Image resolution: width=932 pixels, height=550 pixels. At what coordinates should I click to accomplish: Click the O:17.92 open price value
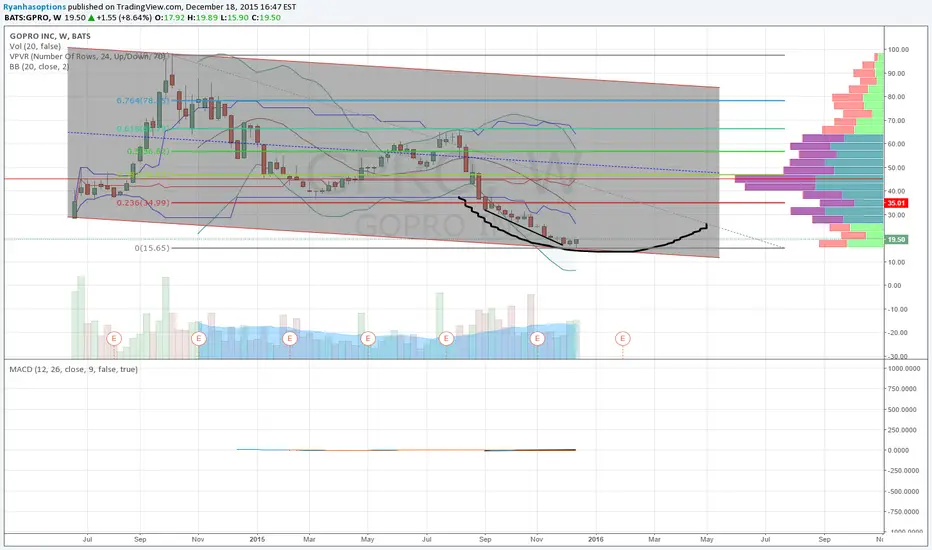point(169,18)
